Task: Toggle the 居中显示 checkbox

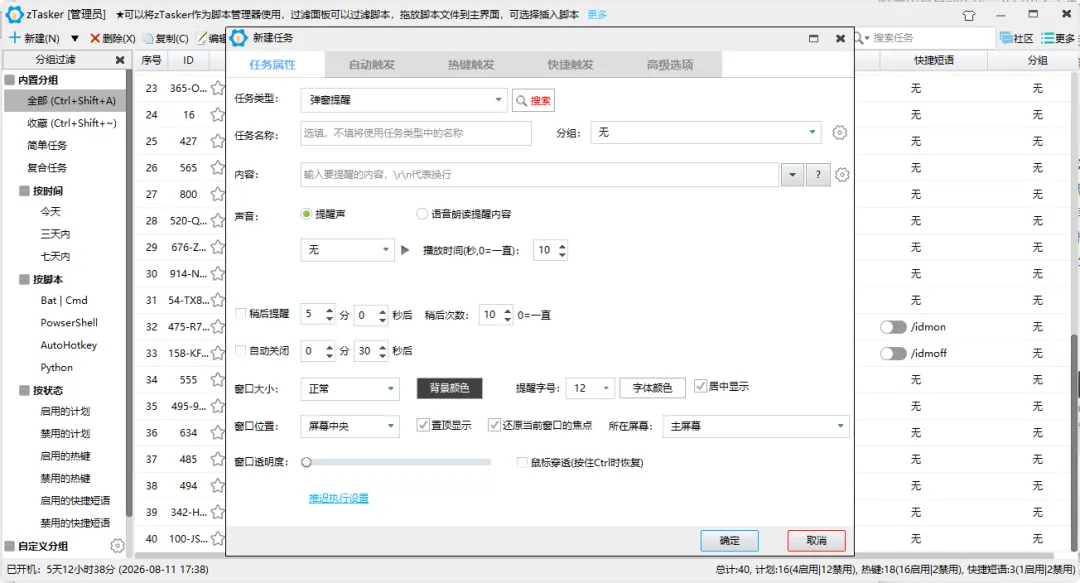Action: (x=700, y=386)
